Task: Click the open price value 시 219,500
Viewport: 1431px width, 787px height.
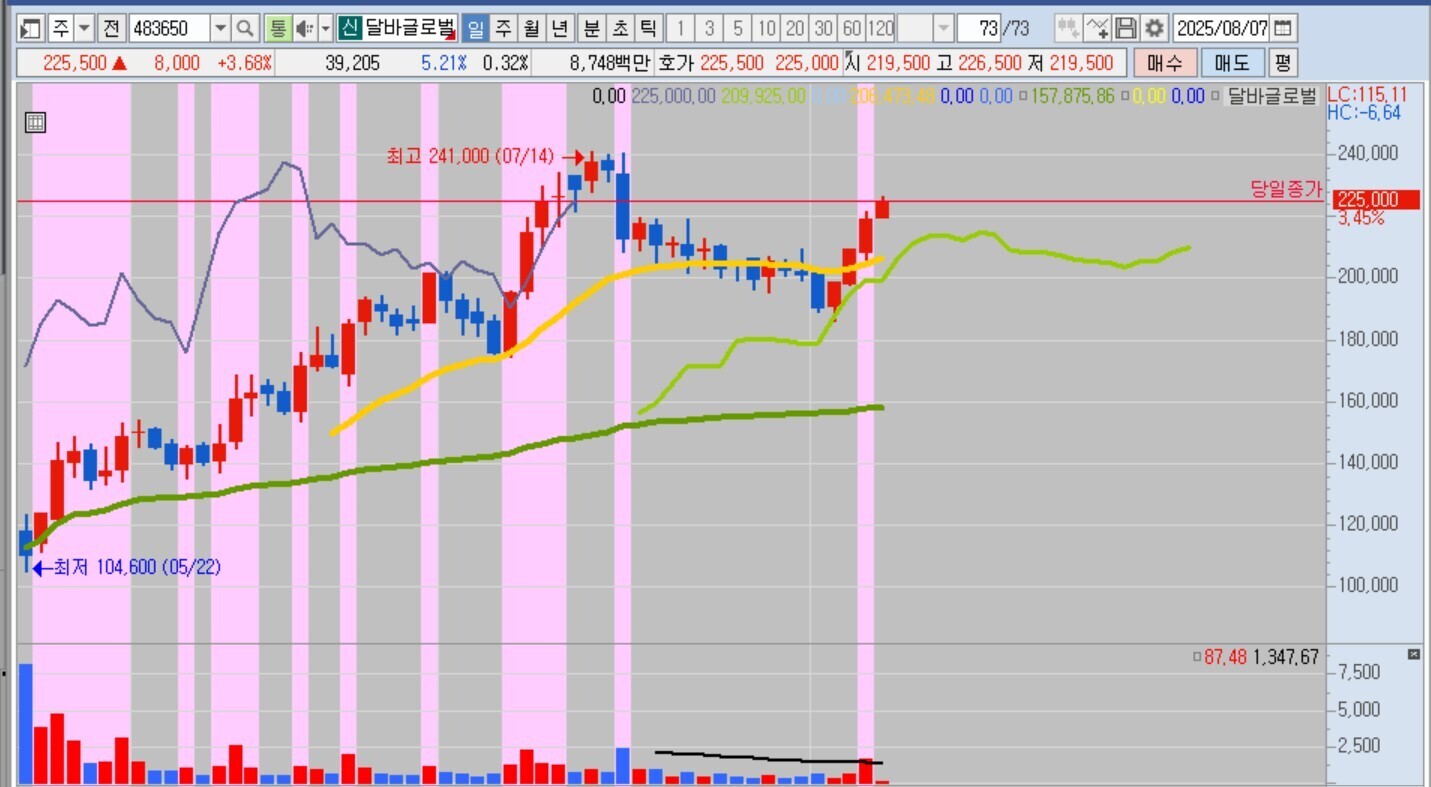Action: 888,63
